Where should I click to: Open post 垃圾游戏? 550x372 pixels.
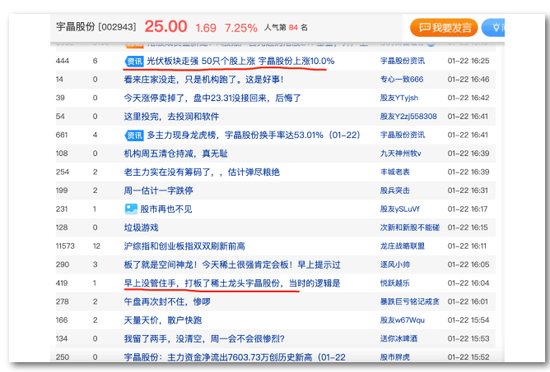tap(141, 228)
